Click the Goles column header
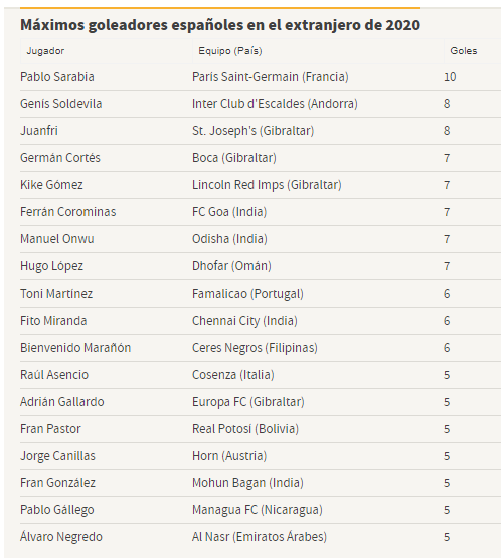The width and height of the screenshot is (501, 558). (464, 51)
